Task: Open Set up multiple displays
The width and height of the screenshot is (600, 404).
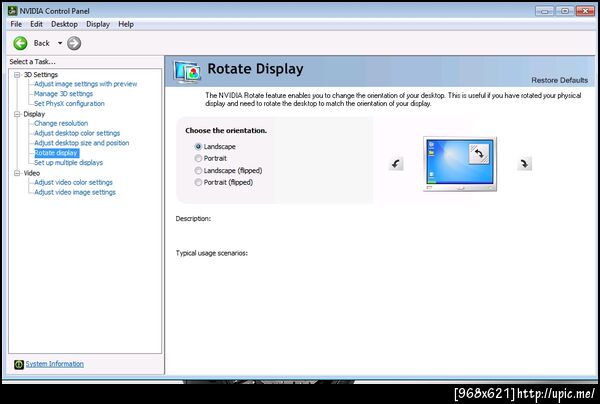Action: 68,163
